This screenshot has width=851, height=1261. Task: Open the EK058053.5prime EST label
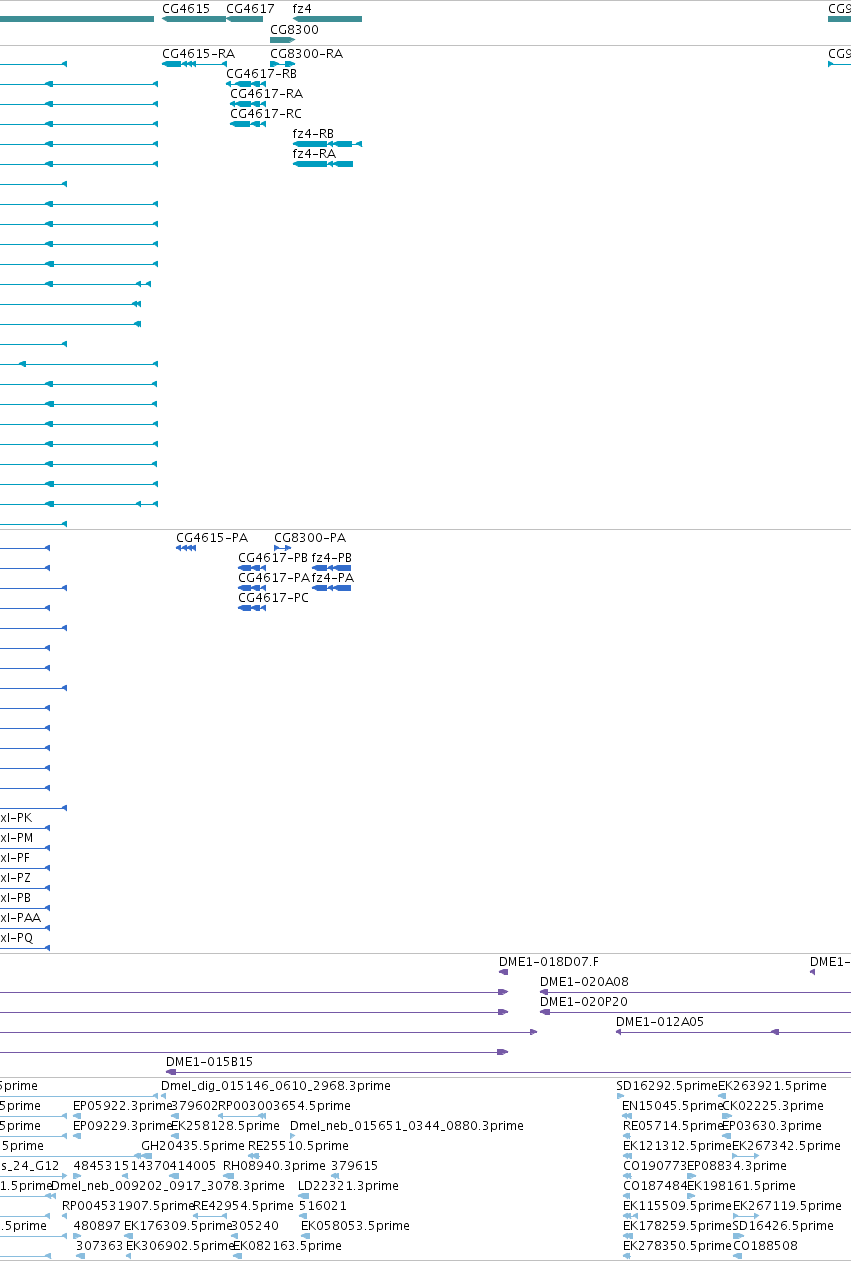[355, 1226]
